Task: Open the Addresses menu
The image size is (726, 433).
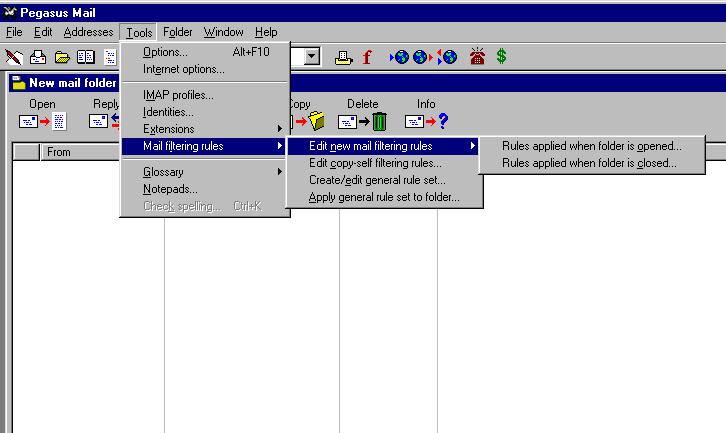Action: pyautogui.click(x=88, y=32)
